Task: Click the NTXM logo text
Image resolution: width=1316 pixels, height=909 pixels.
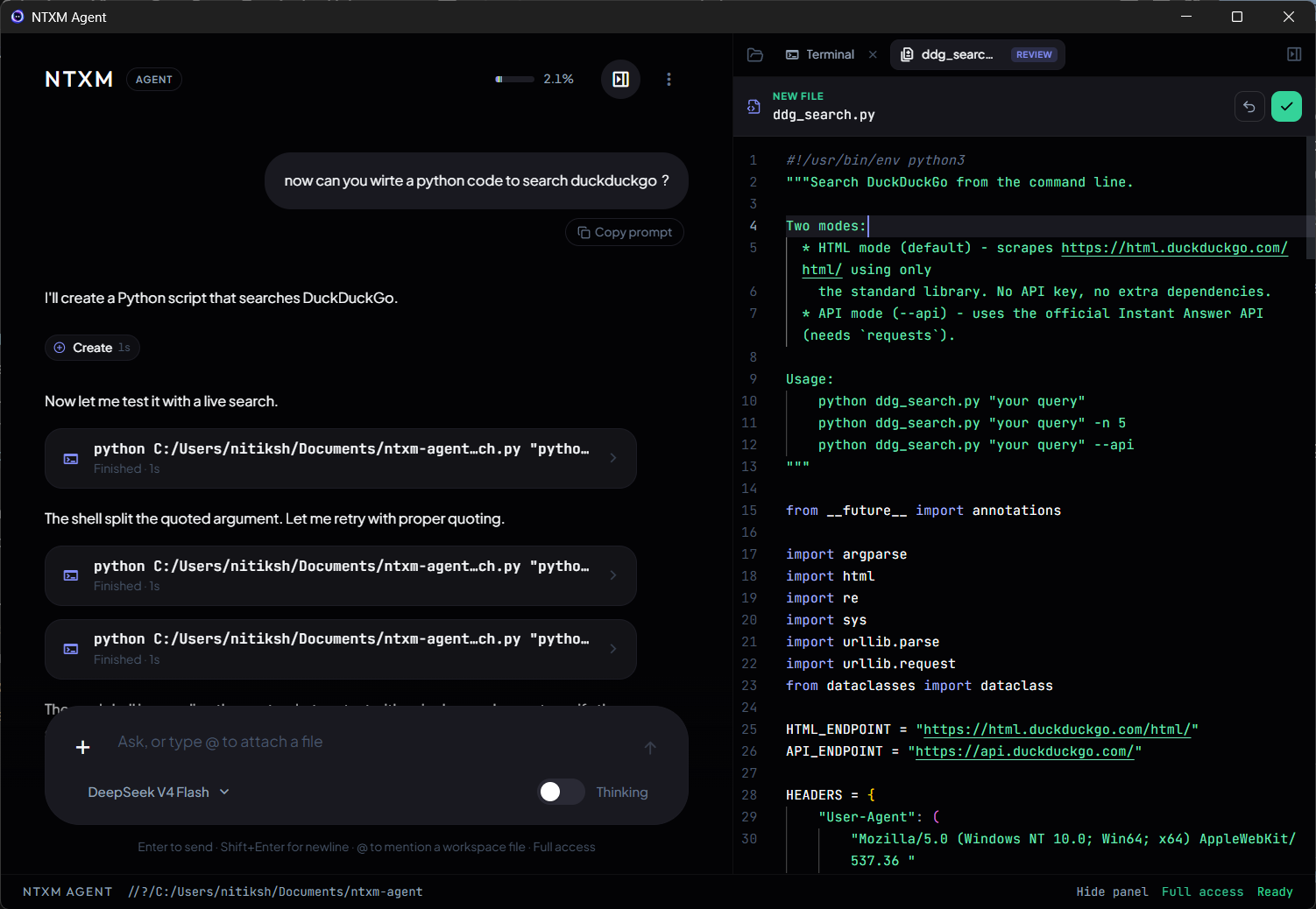Action: tap(79, 80)
